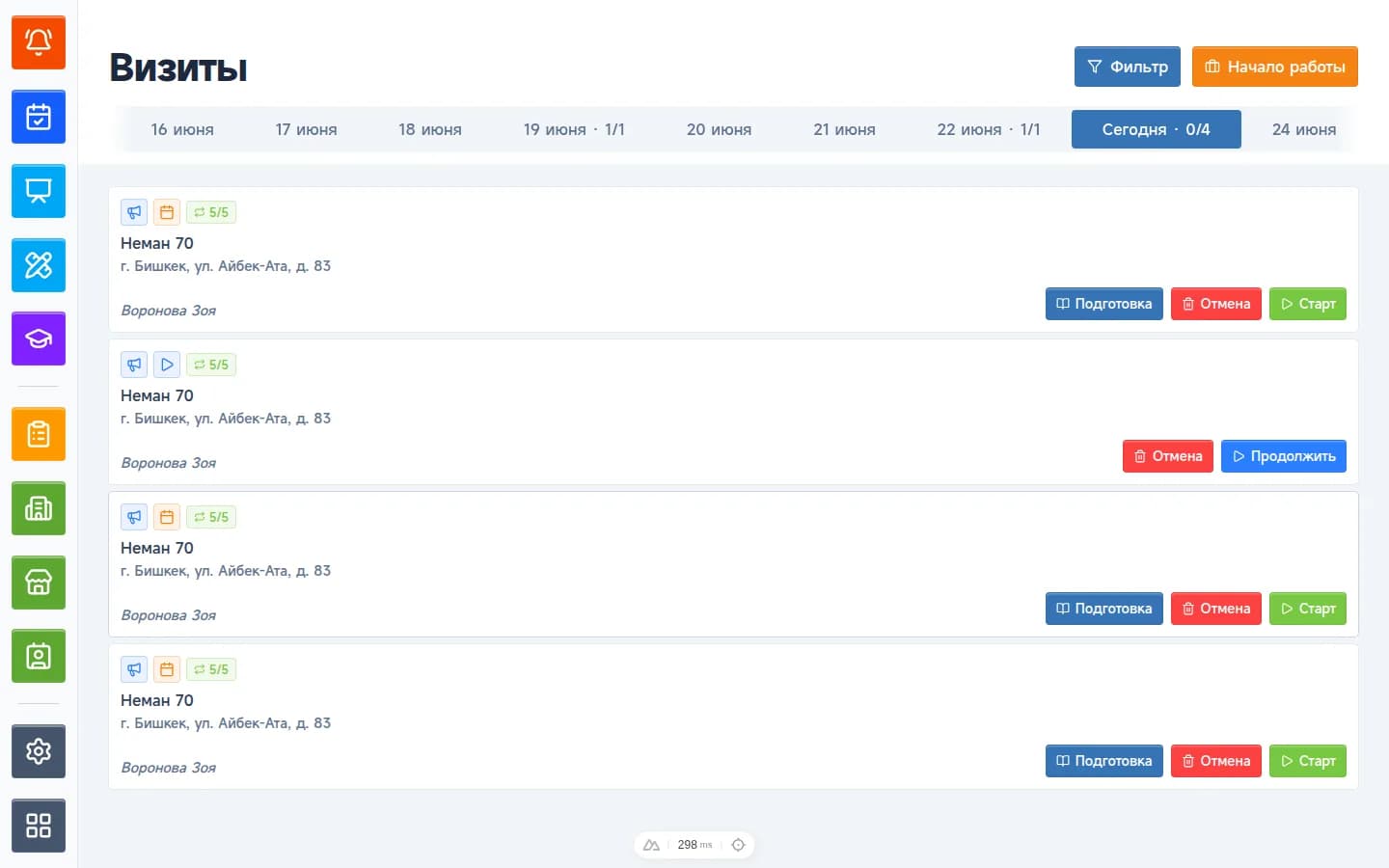Click the Визиты page heading

178,68
